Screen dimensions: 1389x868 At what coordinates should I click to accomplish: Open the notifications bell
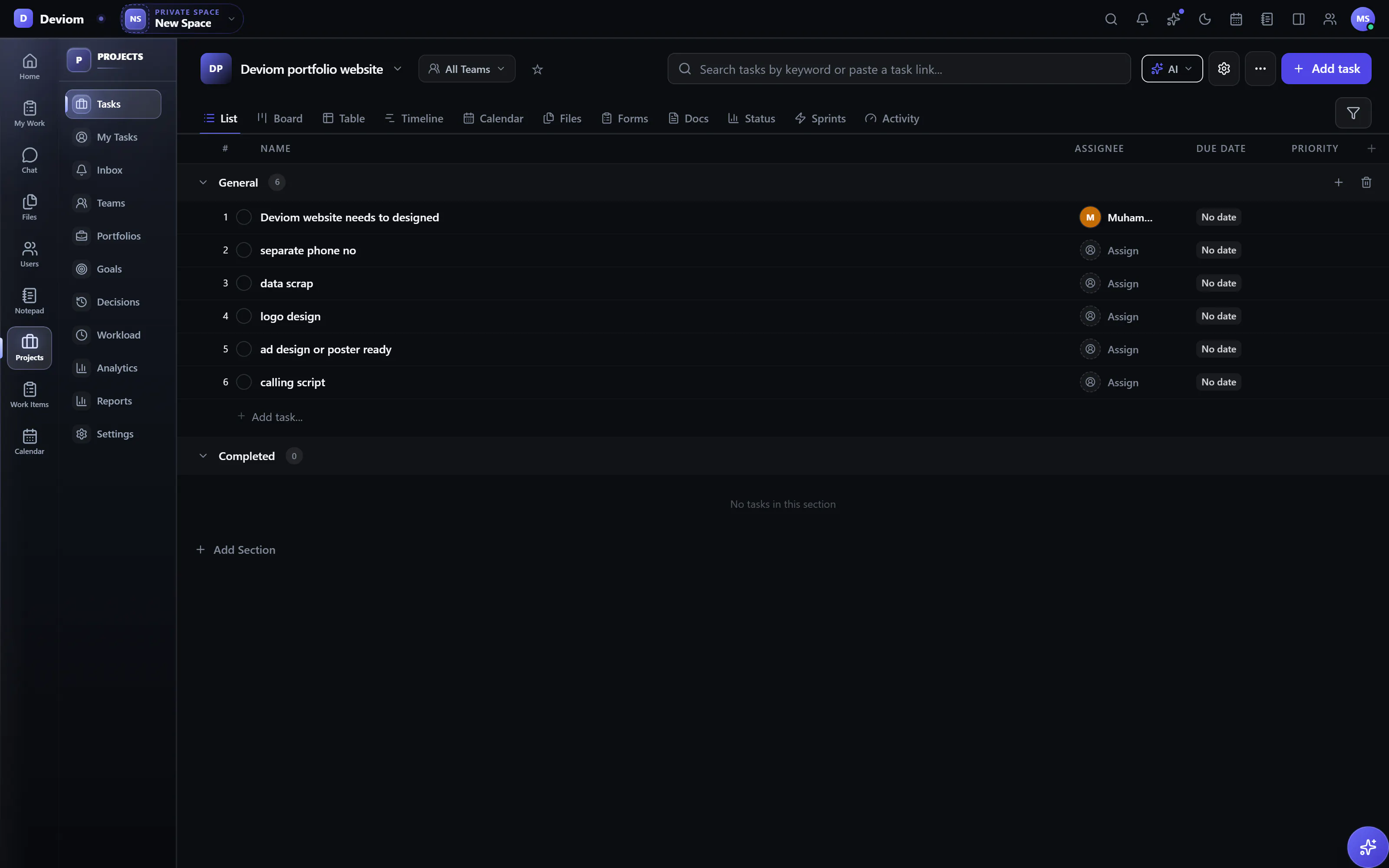tap(1142, 19)
